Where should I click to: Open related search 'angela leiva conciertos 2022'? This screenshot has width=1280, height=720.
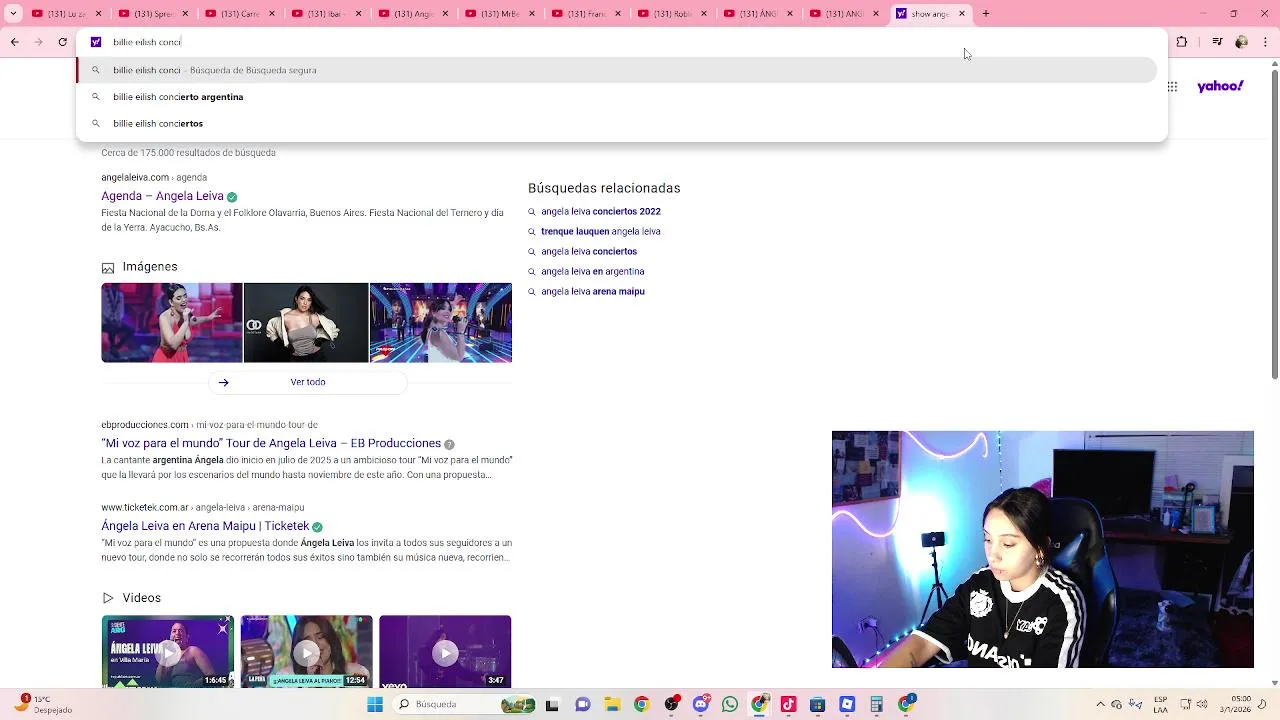coord(600,211)
